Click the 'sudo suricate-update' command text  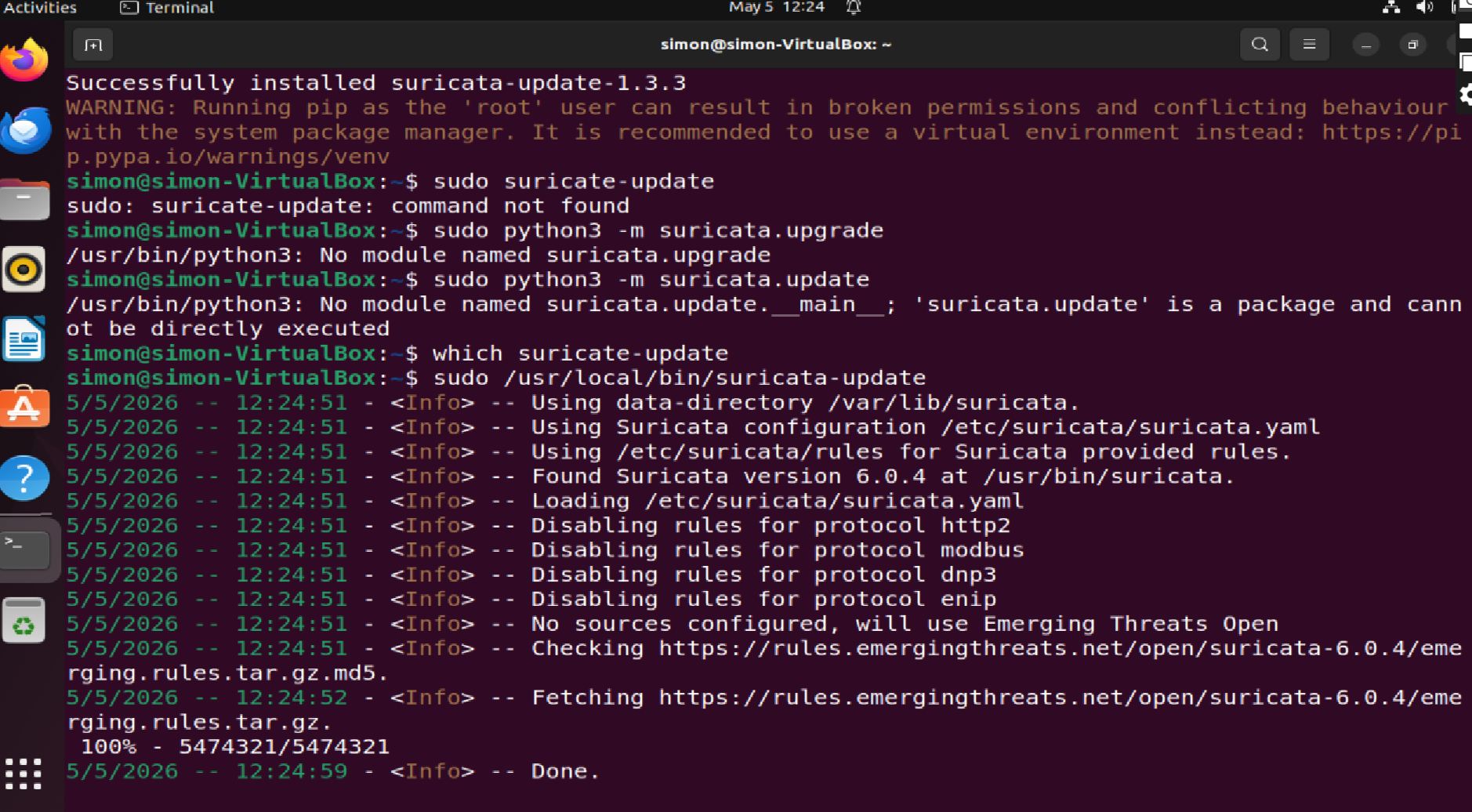pyautogui.click(x=574, y=182)
